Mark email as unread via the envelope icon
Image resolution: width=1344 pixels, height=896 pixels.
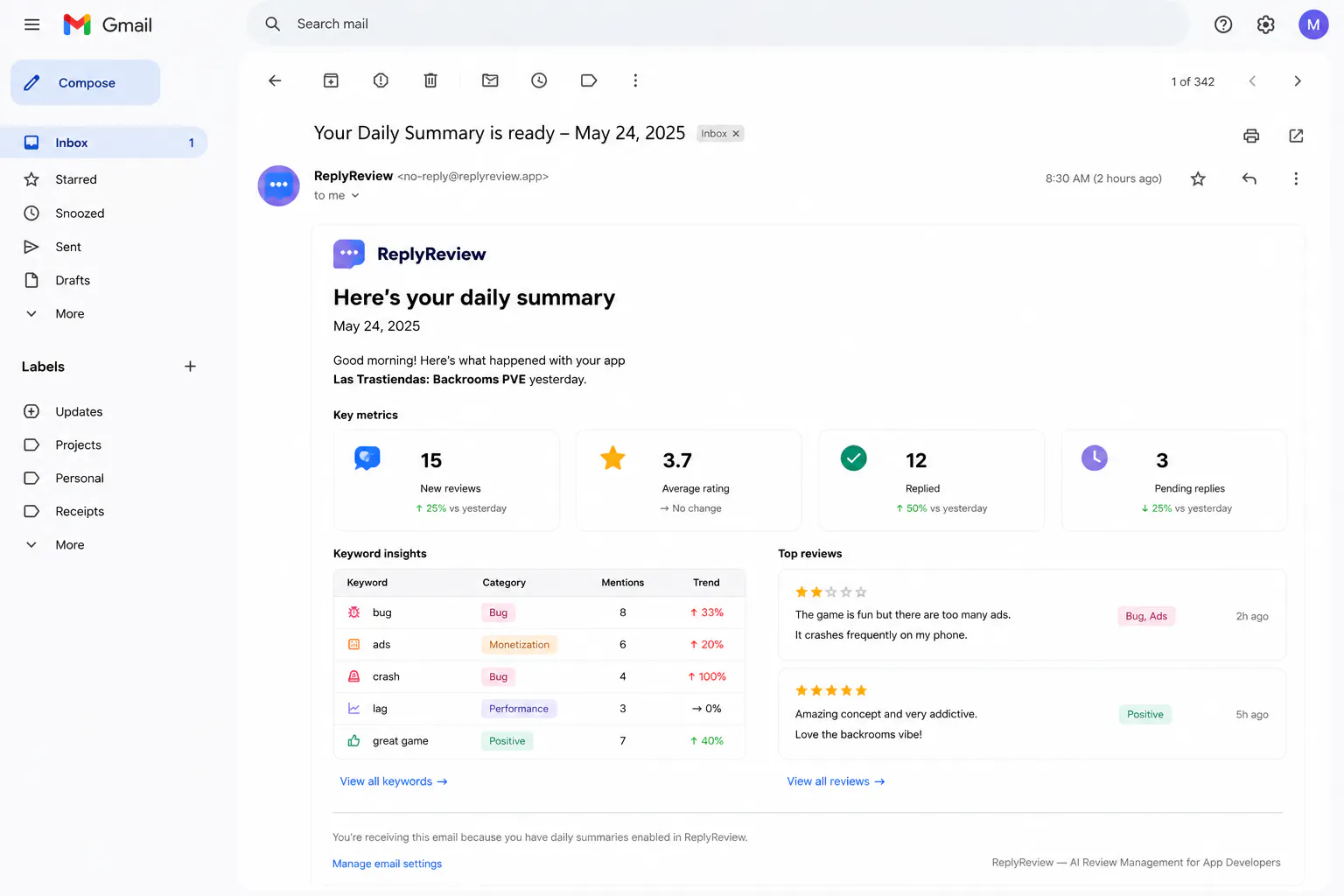point(490,80)
